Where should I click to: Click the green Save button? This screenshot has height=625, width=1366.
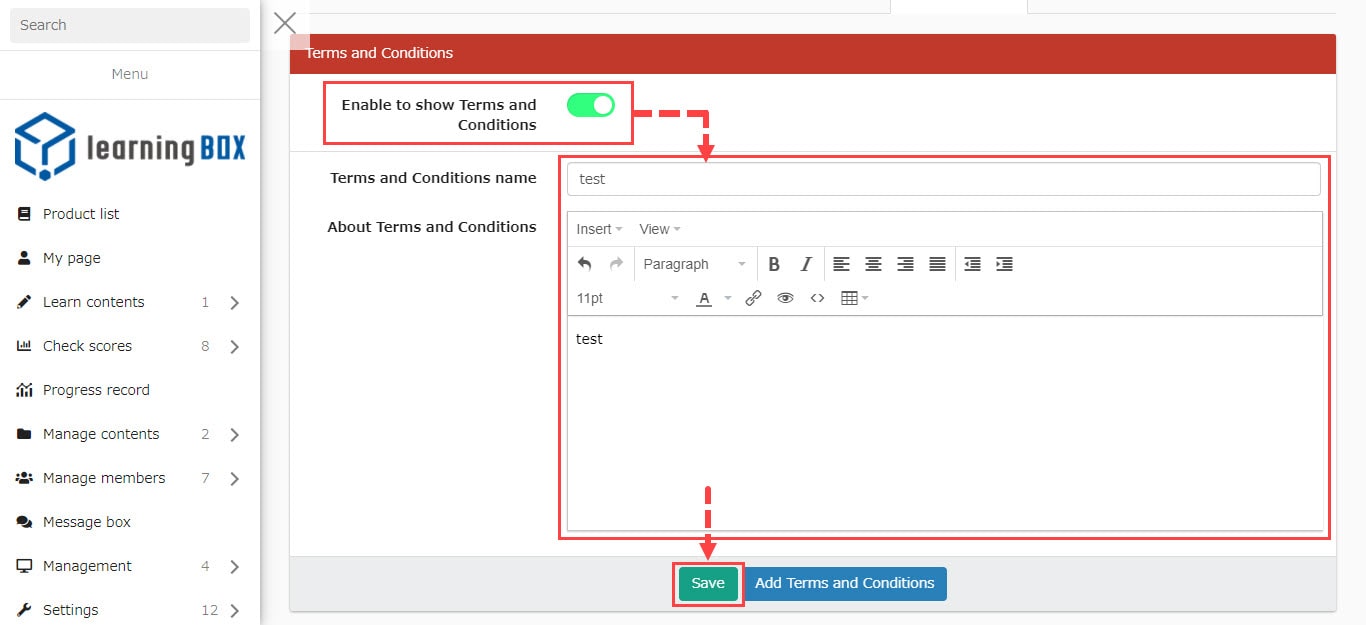708,584
